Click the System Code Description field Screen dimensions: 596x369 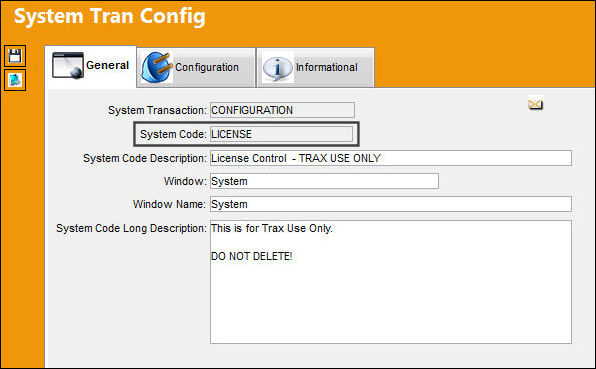point(391,158)
